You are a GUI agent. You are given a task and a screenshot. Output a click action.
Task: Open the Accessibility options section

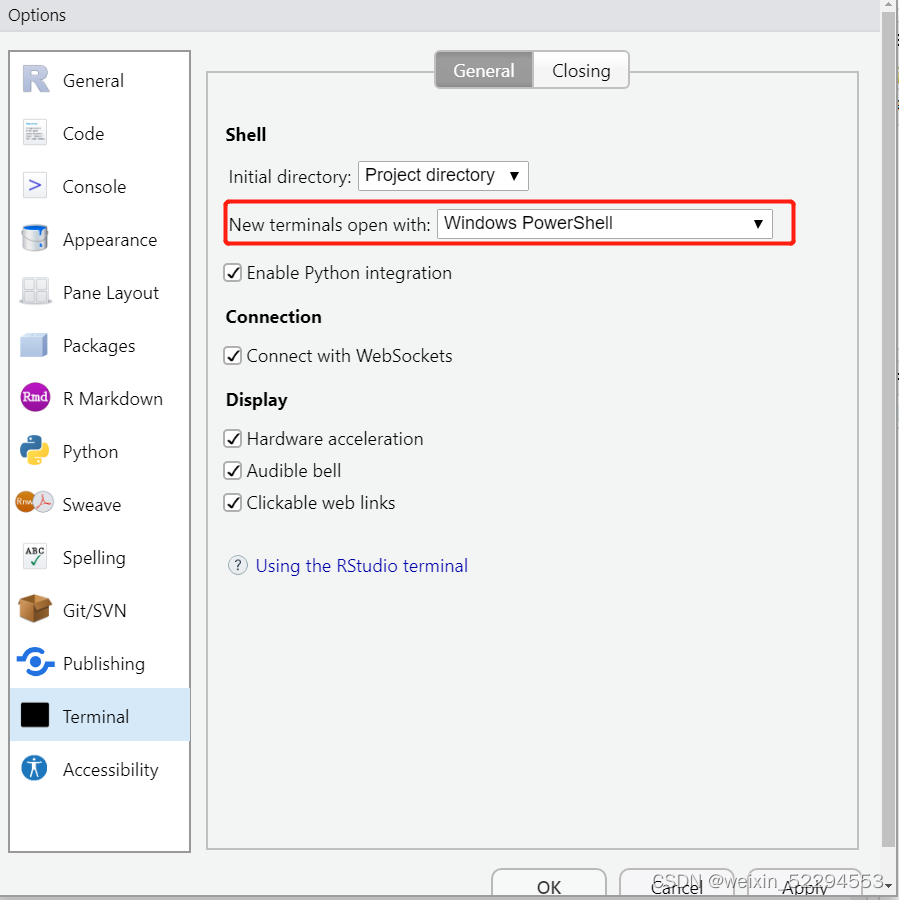(110, 769)
